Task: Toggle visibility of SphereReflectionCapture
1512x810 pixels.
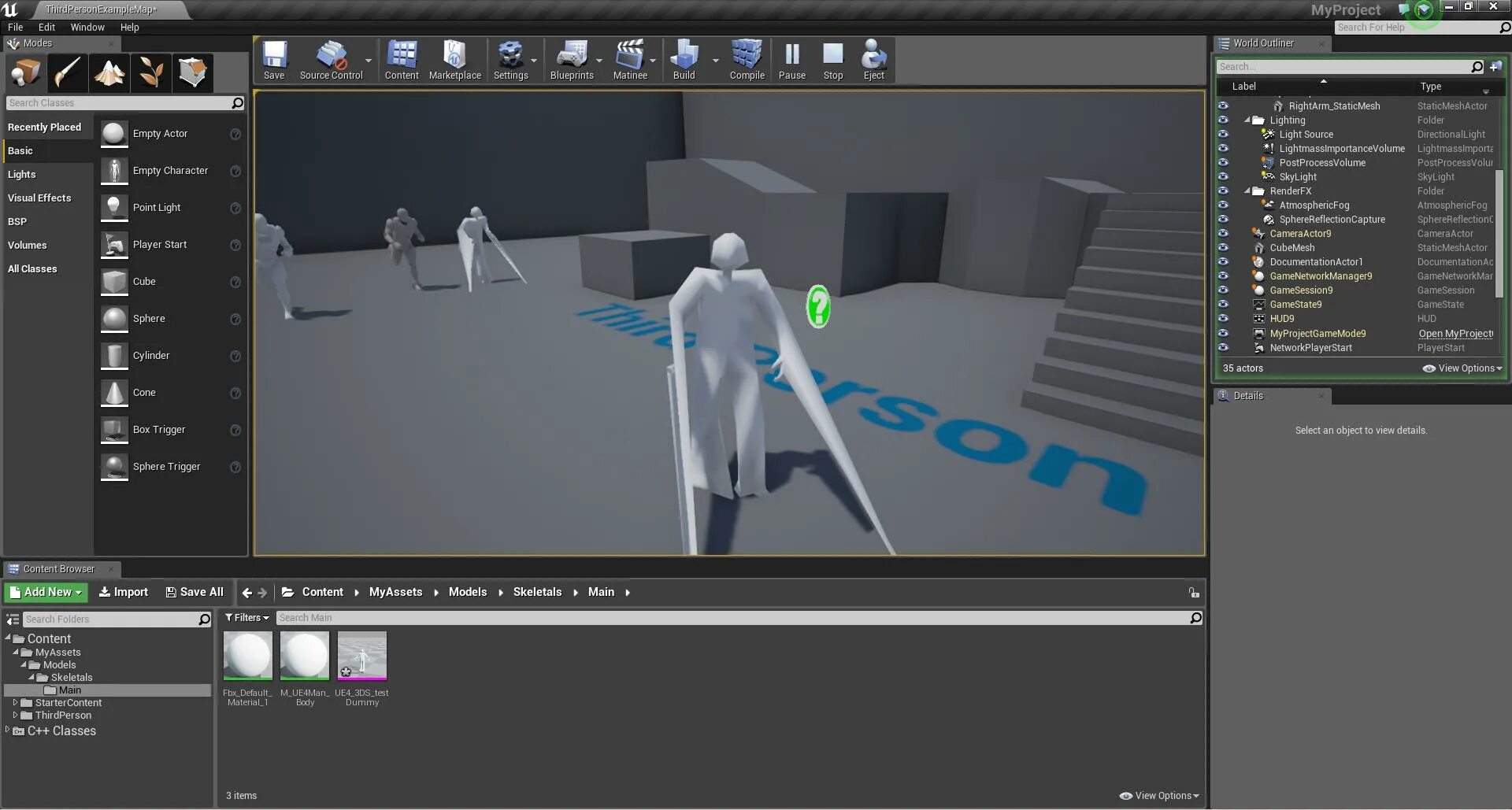Action: coord(1223,220)
